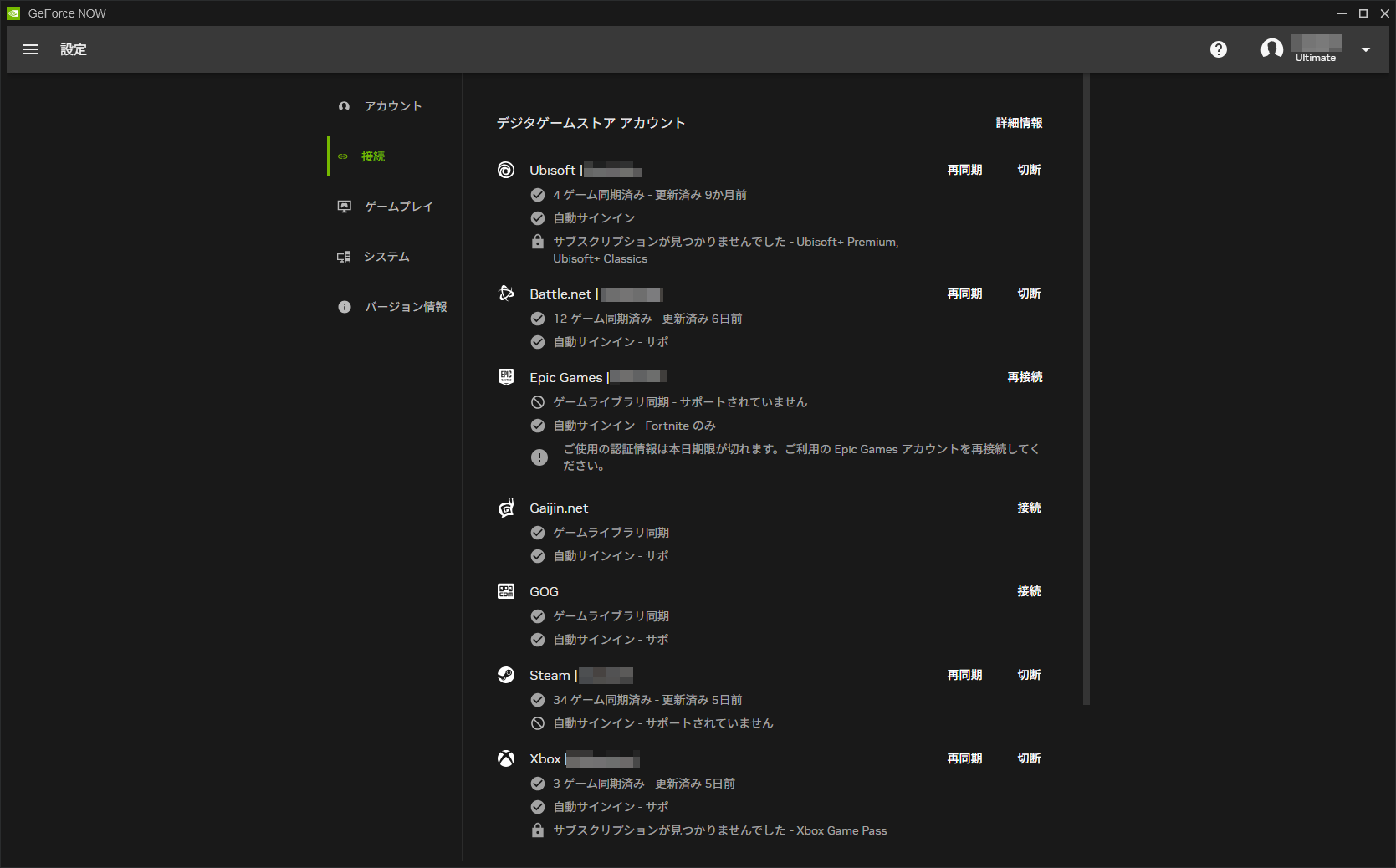Click the バージョン情報 info icon
The image size is (1396, 868).
[344, 307]
